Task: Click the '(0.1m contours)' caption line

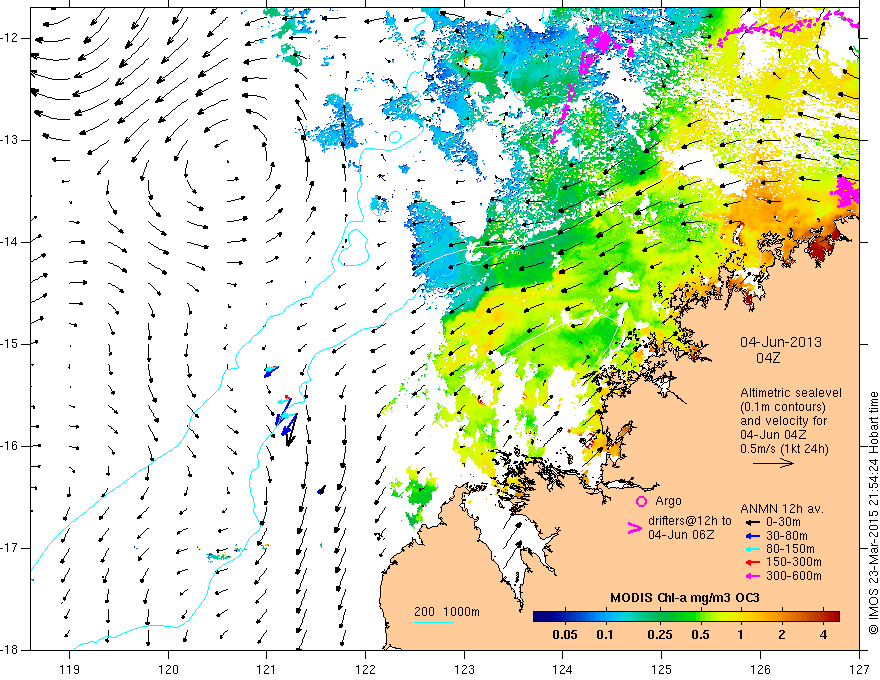Action: pyautogui.click(x=783, y=407)
